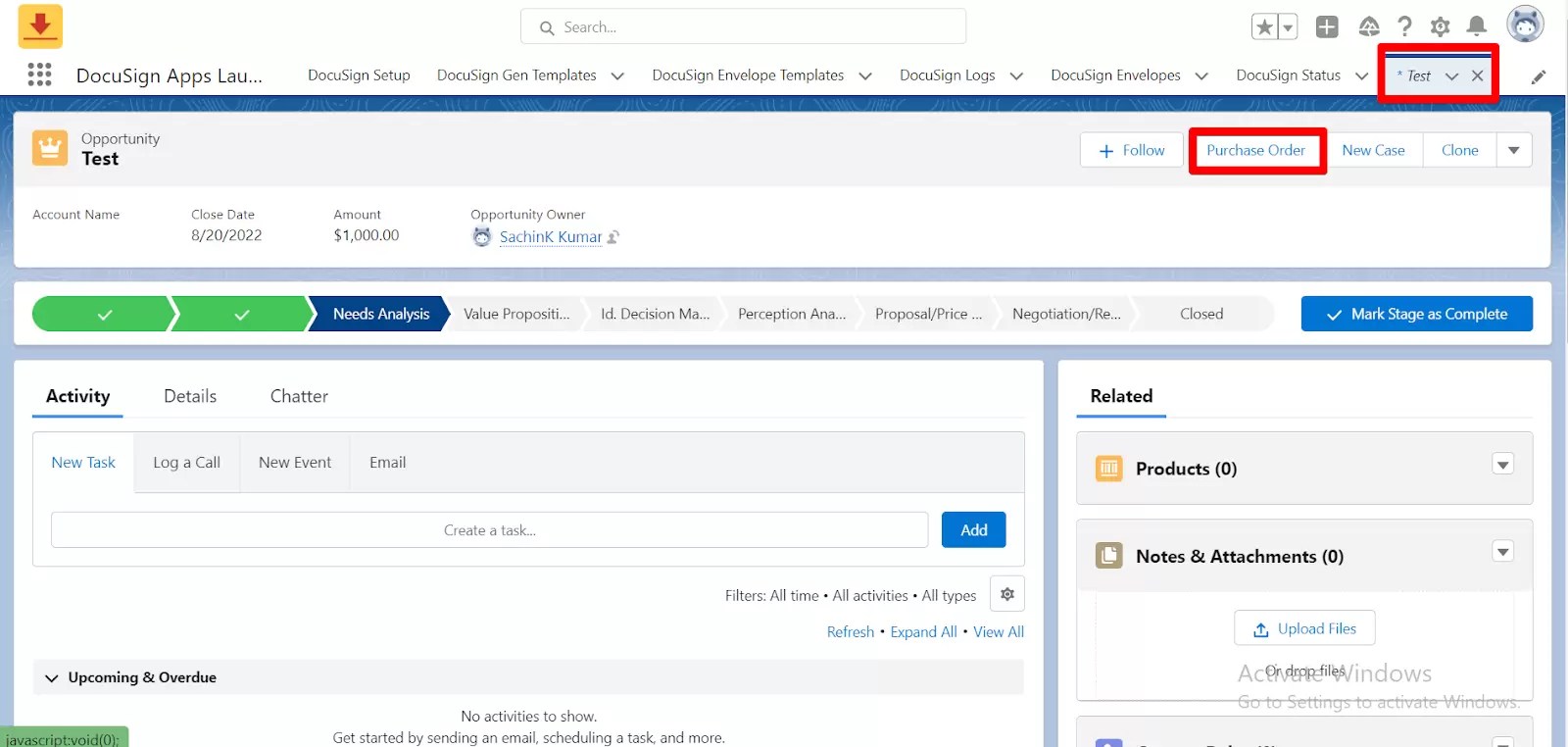Select the Proposal/Price stage

click(x=928, y=314)
